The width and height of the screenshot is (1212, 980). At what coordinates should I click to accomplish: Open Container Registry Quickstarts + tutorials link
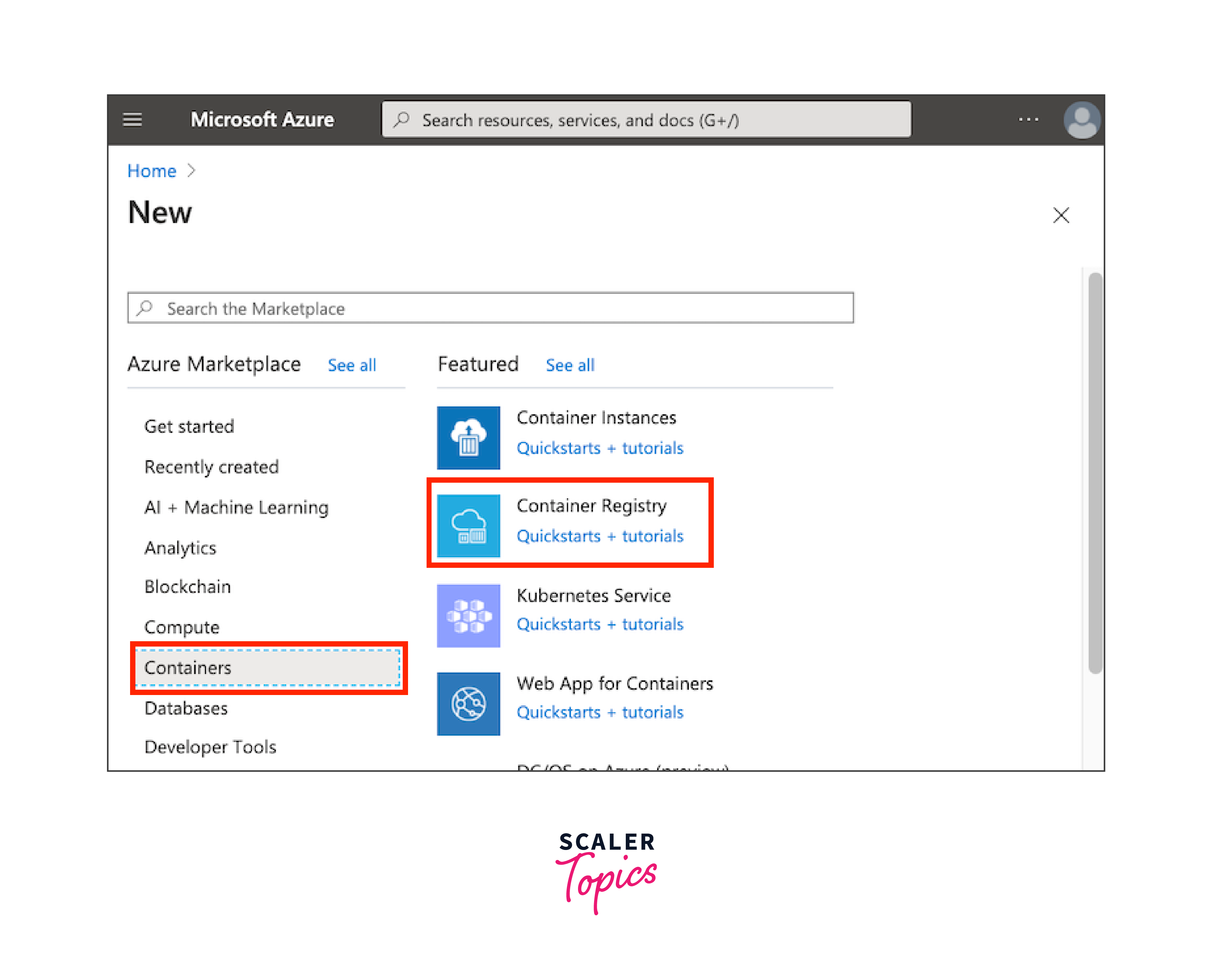(600, 536)
